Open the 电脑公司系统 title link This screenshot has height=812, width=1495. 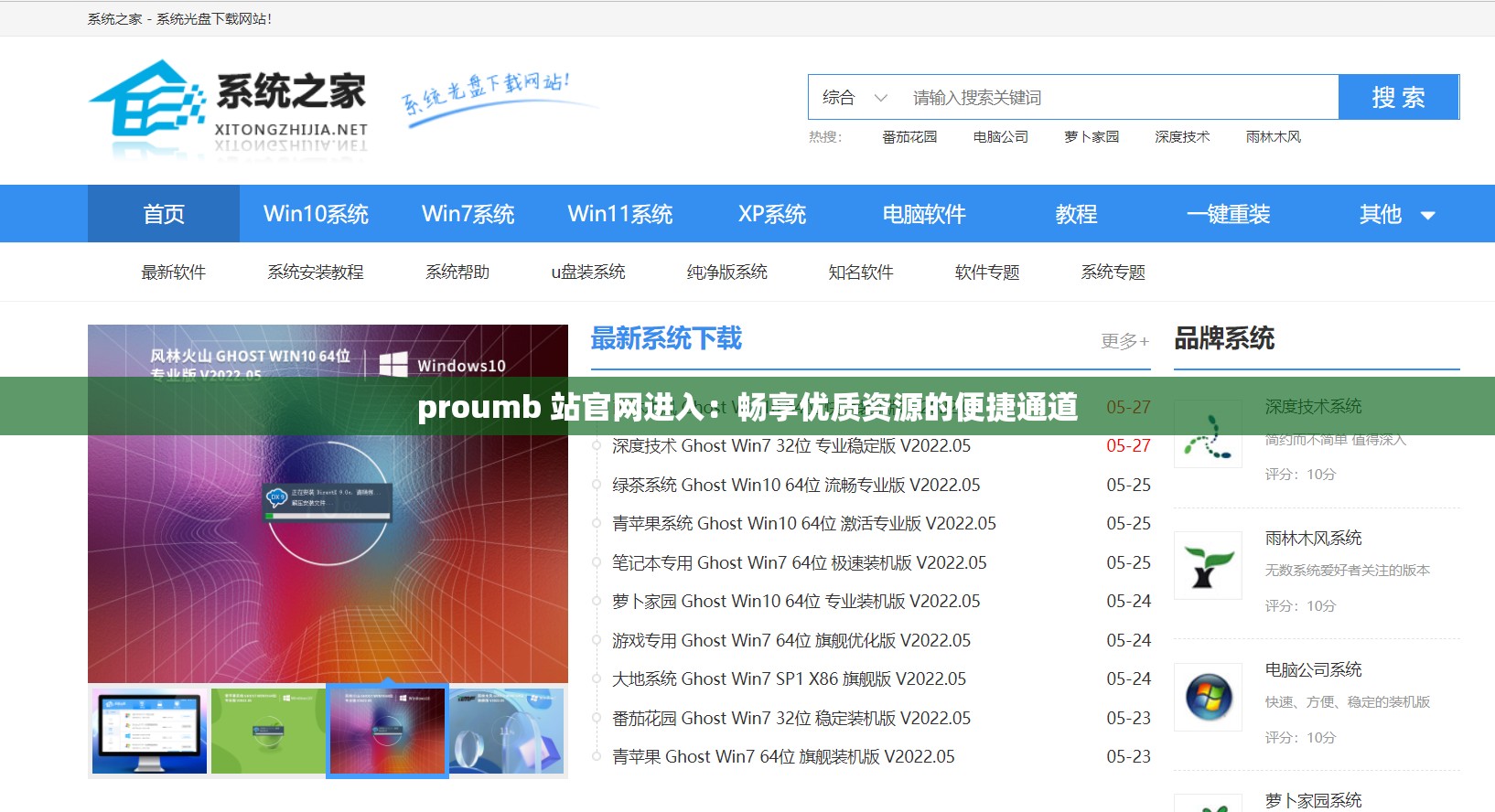(1313, 669)
